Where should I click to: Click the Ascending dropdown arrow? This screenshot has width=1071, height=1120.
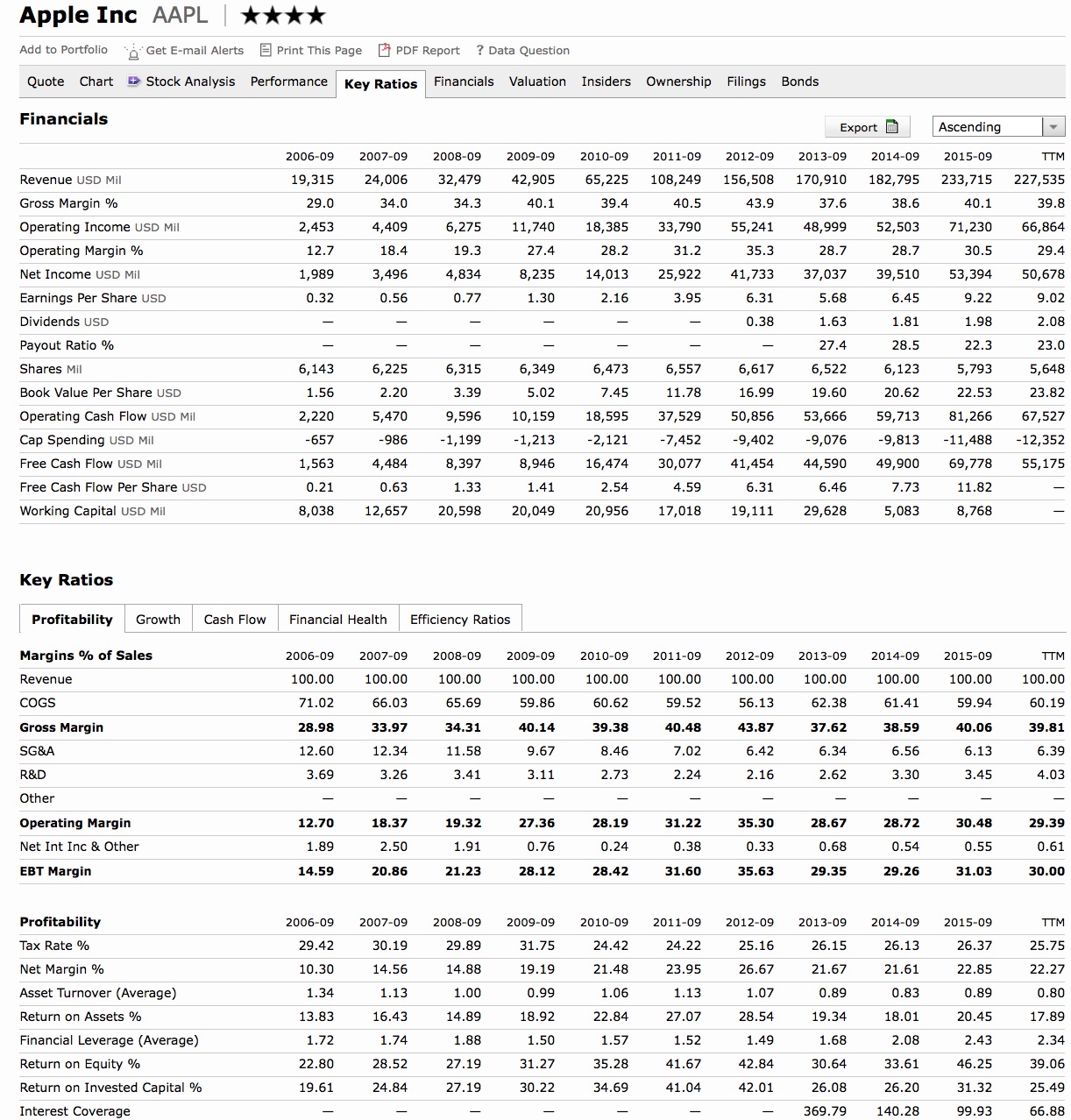tap(1053, 127)
